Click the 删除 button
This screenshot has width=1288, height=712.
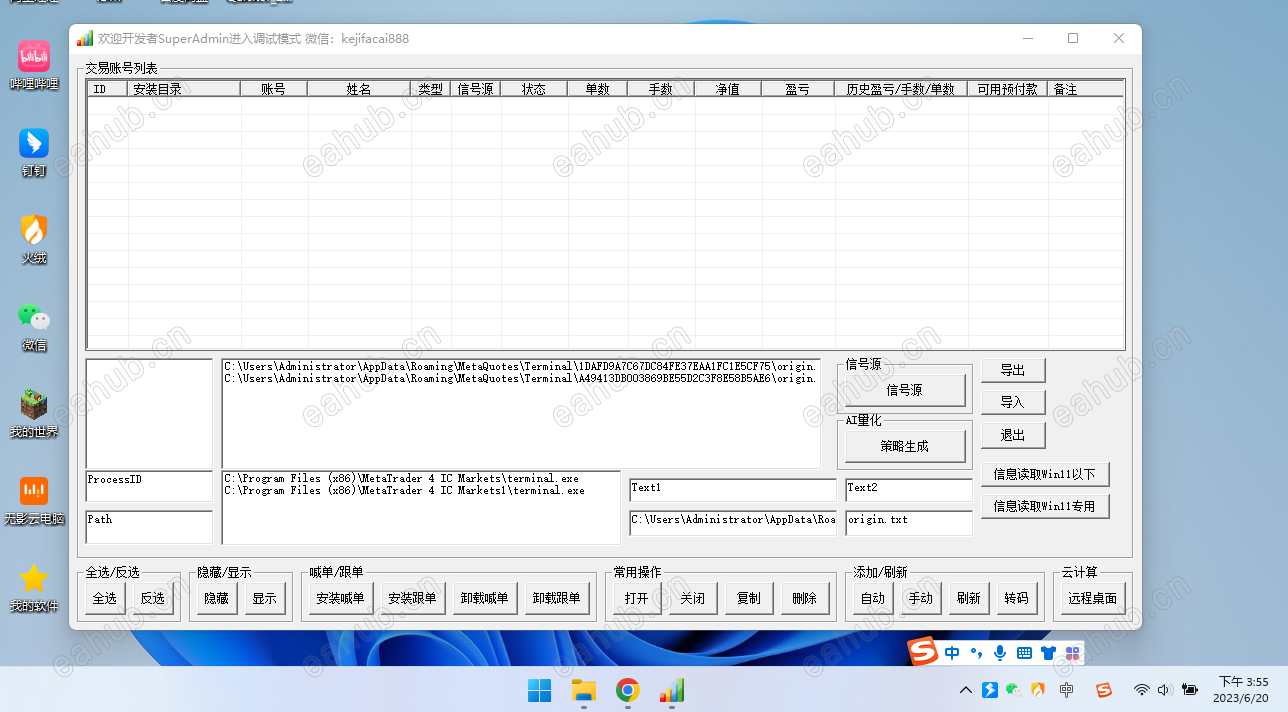(805, 598)
